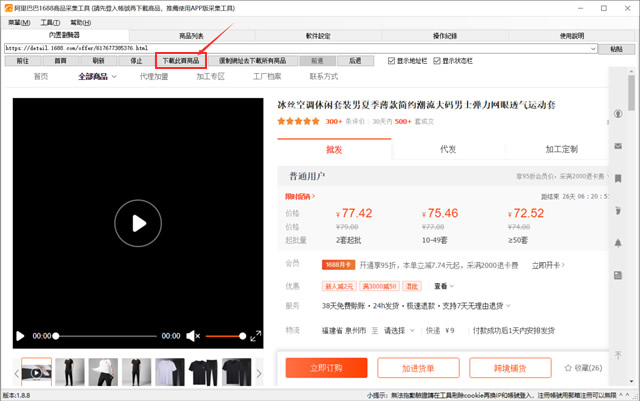The image size is (640, 401).
Task: Click the star 收藏 favorite icon
Action: (x=568, y=368)
